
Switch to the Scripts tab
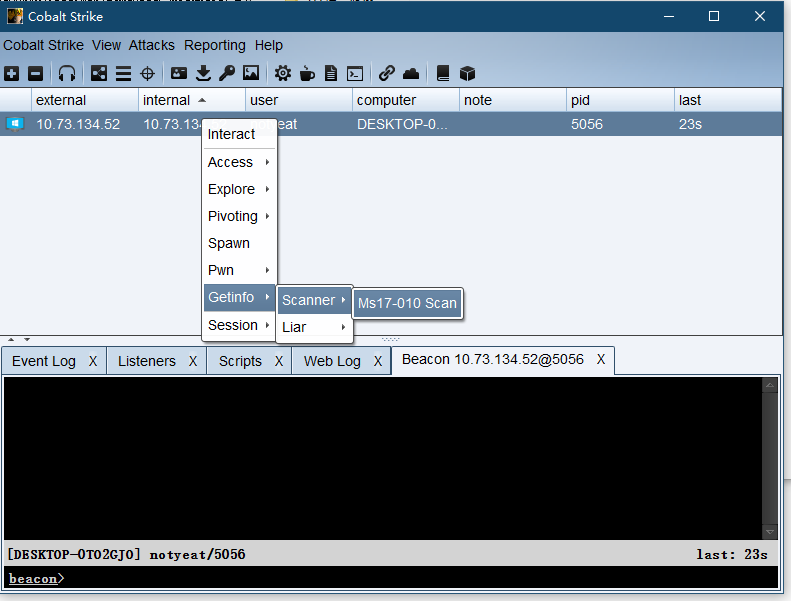coord(240,361)
